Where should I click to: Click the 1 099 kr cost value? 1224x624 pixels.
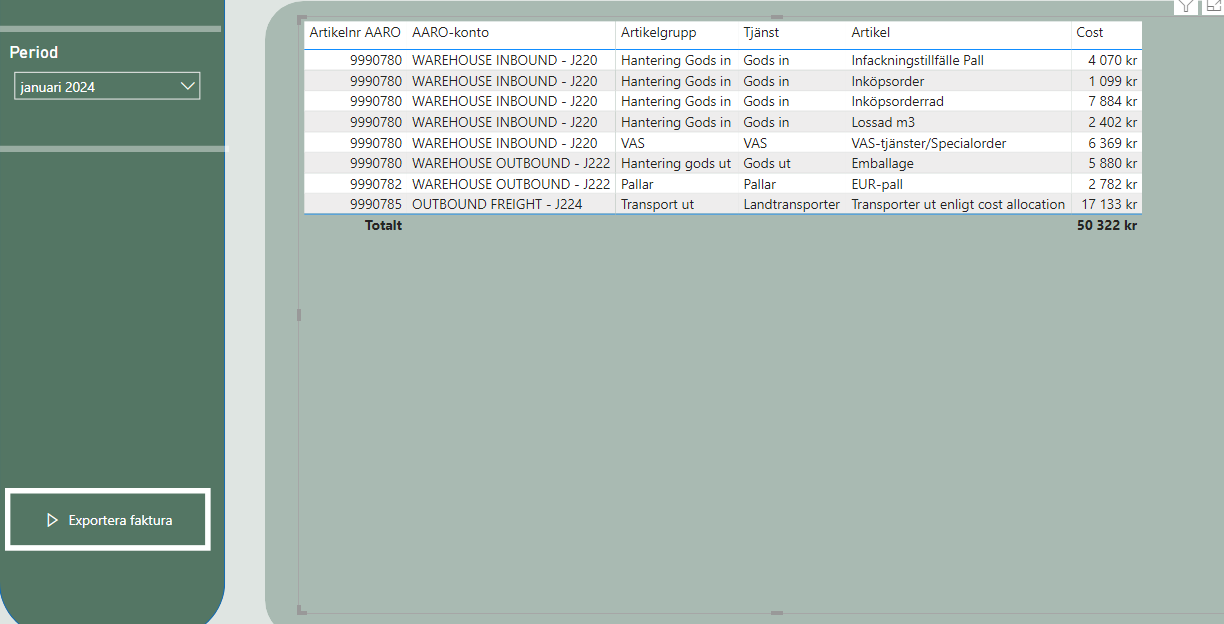(1112, 81)
